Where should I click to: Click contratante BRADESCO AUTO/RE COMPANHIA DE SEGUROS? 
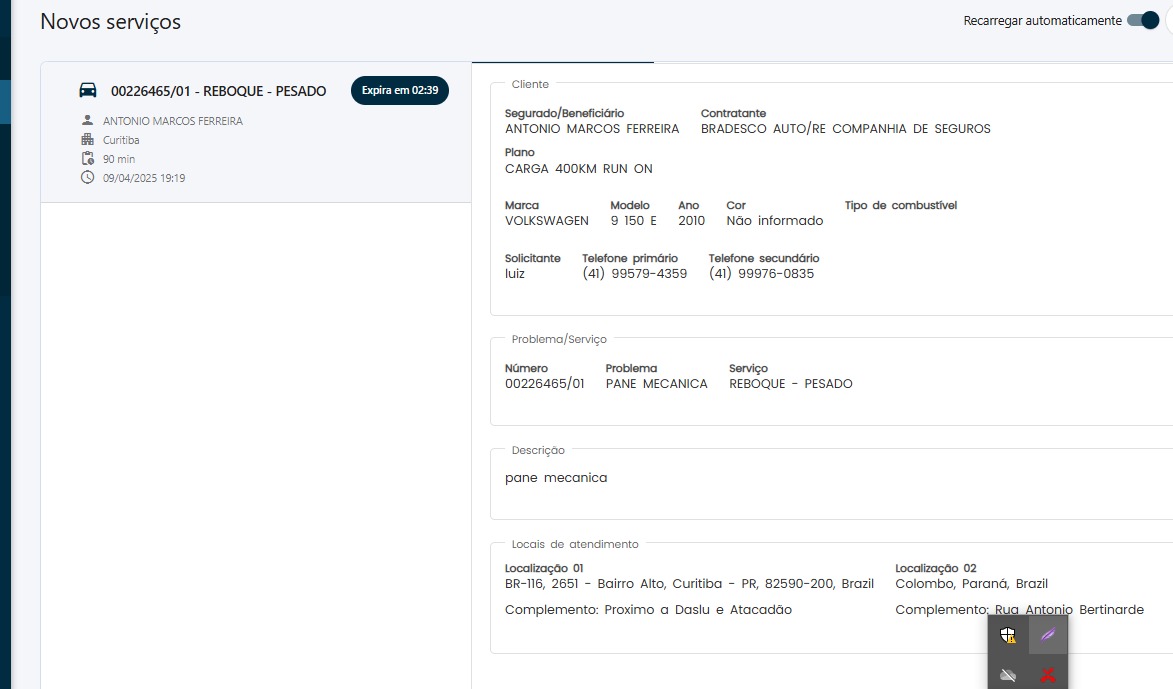pos(845,129)
